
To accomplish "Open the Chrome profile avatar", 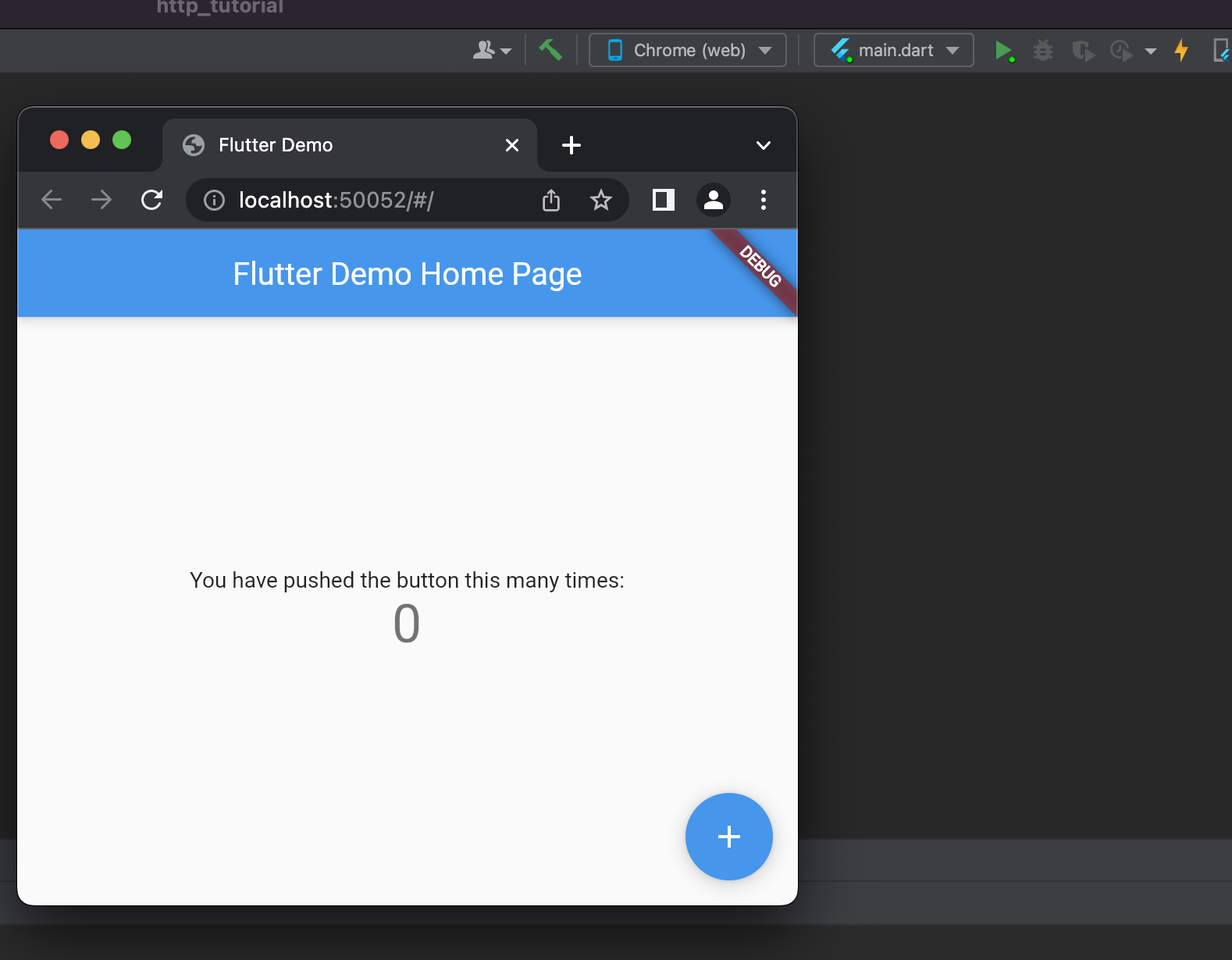I will tap(714, 200).
